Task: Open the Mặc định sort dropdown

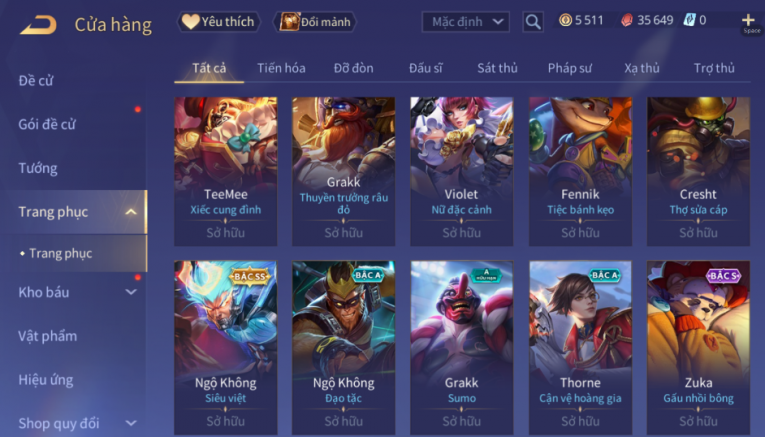Action: point(465,22)
